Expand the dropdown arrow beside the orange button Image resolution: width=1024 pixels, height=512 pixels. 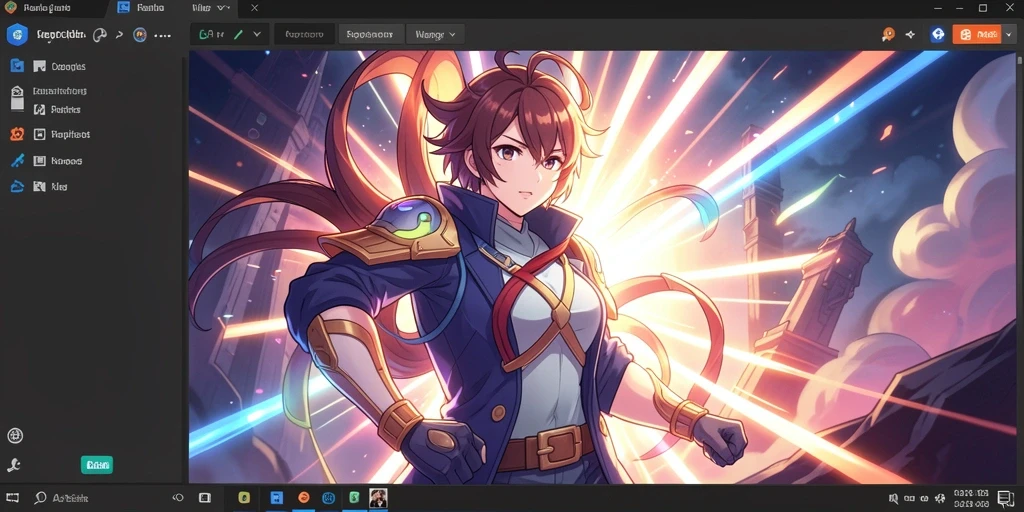(1009, 35)
